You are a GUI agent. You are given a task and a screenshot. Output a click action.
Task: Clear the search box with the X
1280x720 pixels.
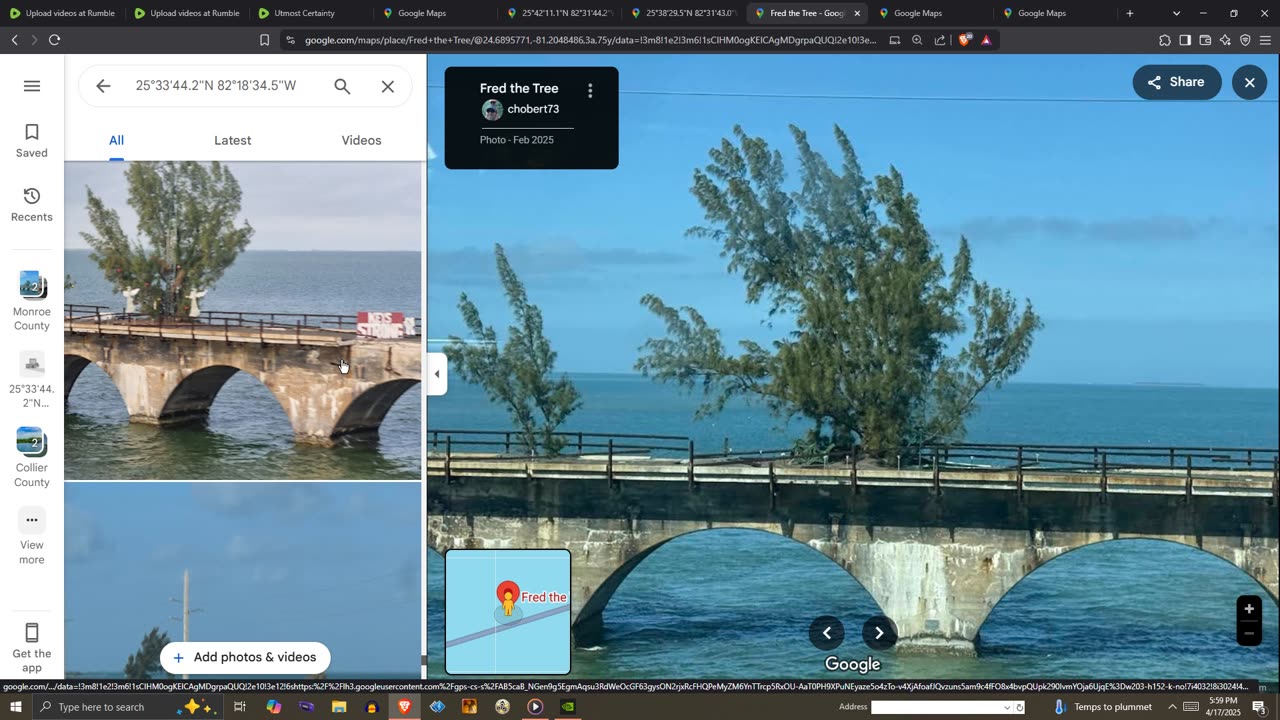(x=388, y=86)
